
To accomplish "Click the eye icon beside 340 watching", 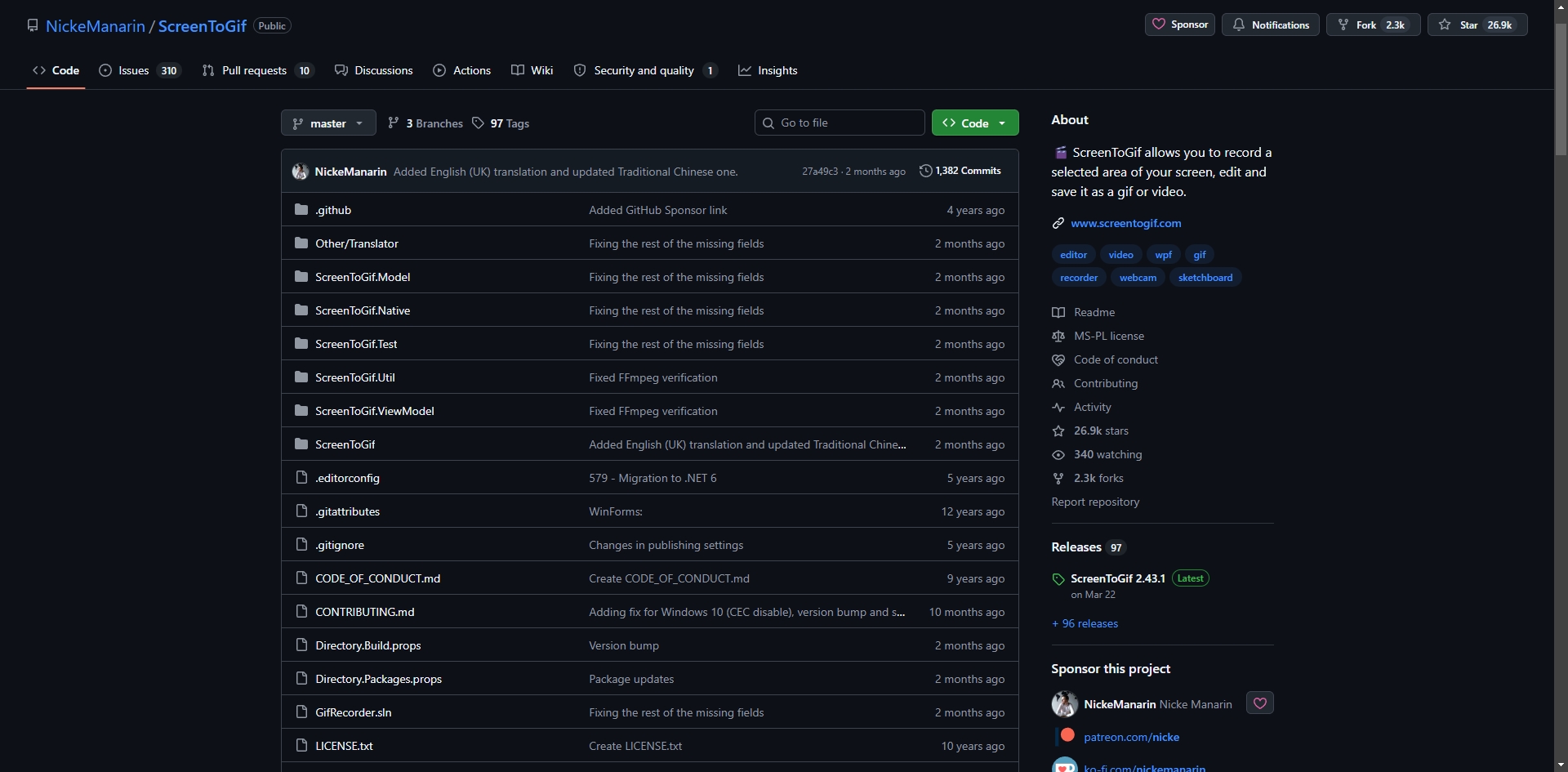I will click(1058, 454).
